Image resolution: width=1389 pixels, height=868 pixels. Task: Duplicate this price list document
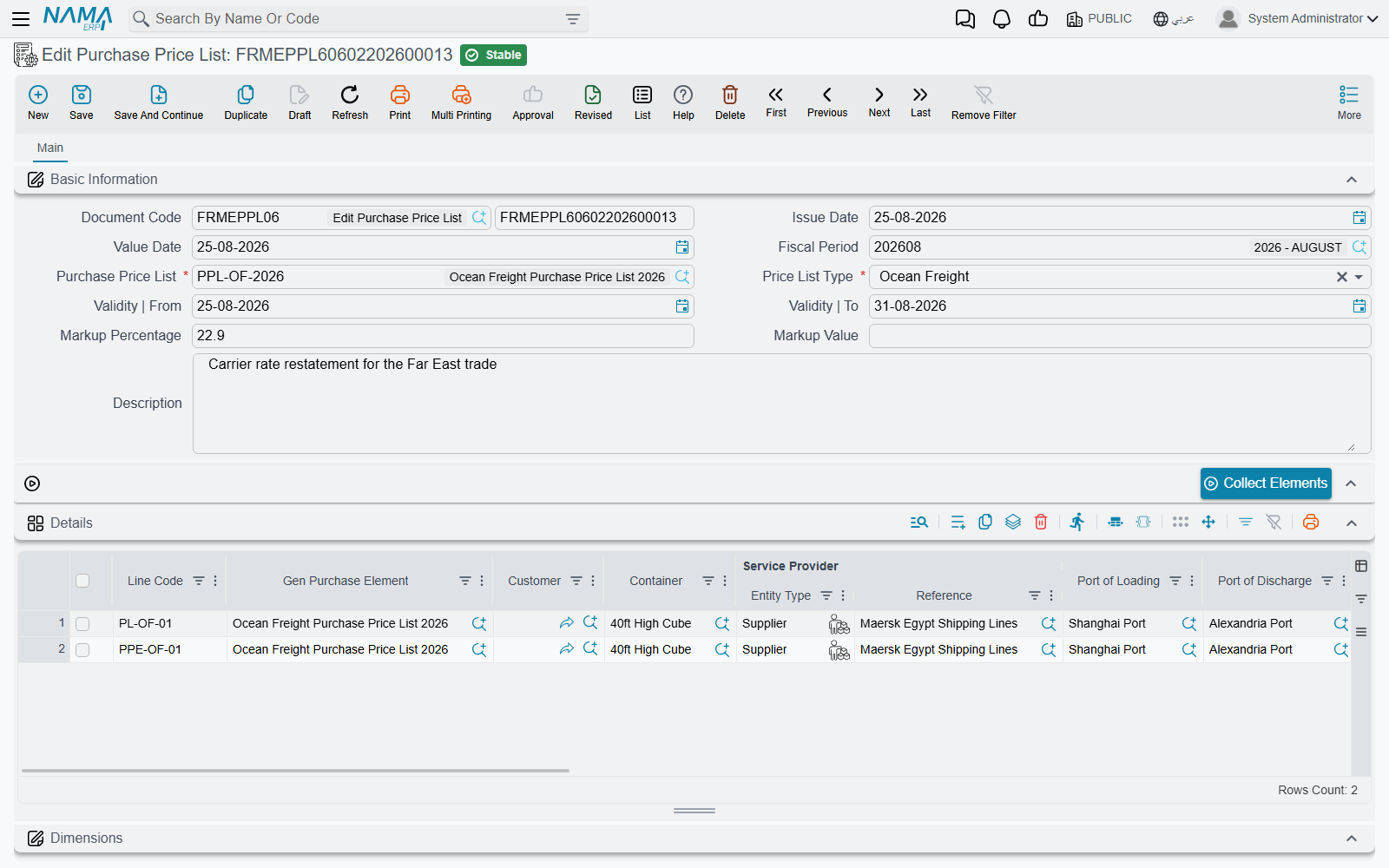click(x=246, y=102)
